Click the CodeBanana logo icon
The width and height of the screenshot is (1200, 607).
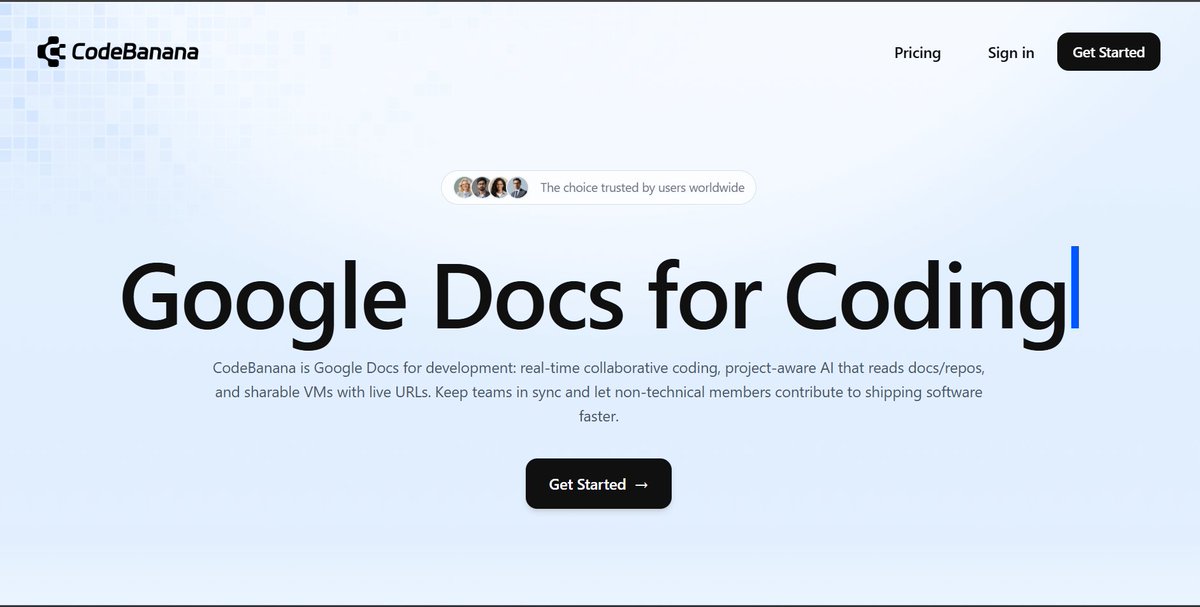tap(50, 50)
